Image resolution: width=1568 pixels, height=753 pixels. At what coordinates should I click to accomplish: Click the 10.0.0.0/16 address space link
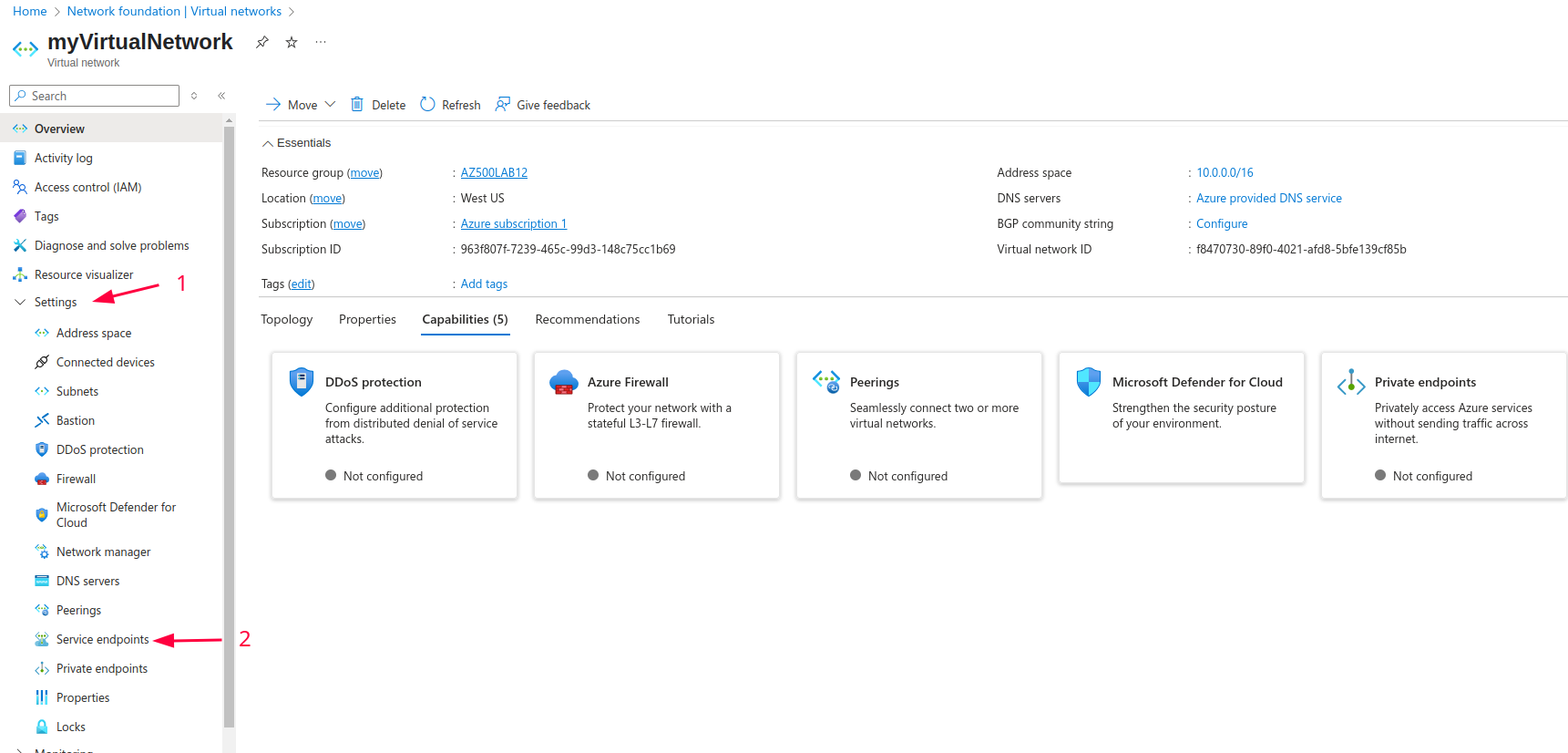click(1225, 172)
